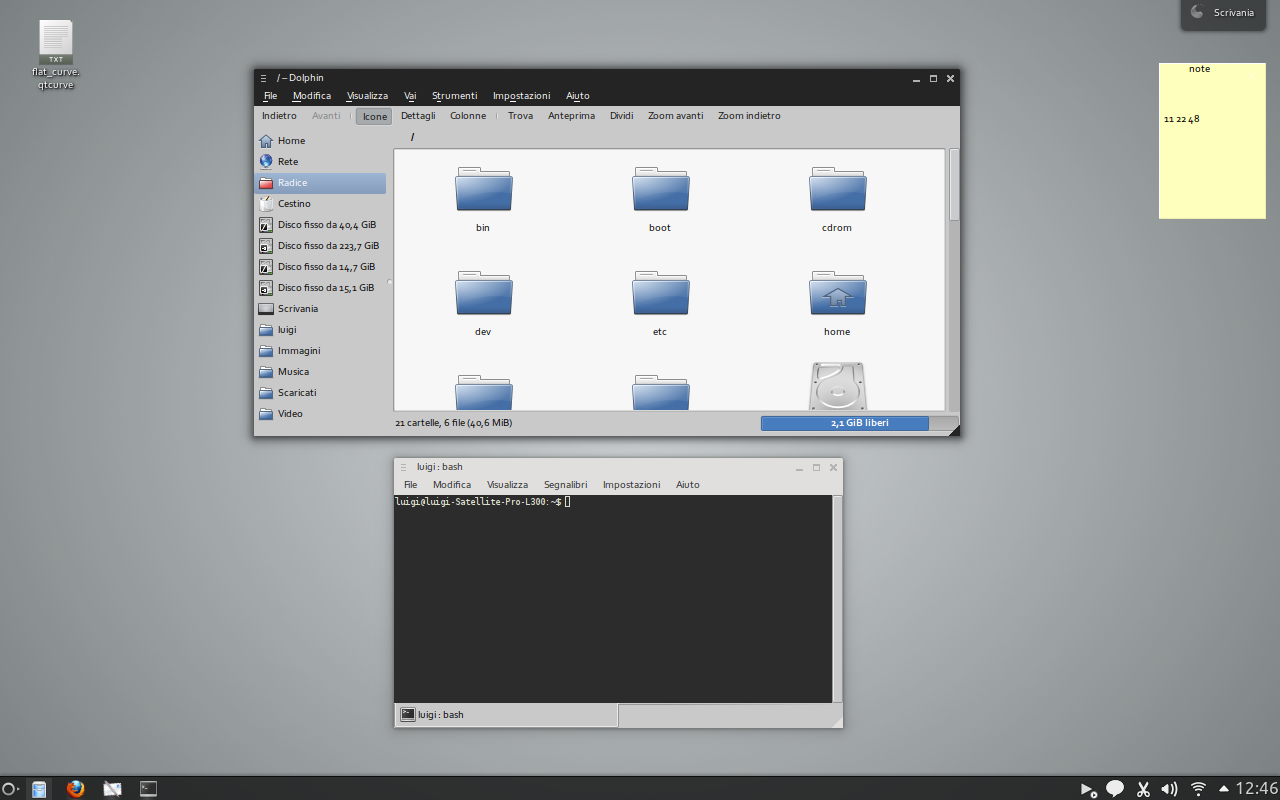Open terminal Modifica menu
The width and height of the screenshot is (1280, 800).
click(x=452, y=485)
